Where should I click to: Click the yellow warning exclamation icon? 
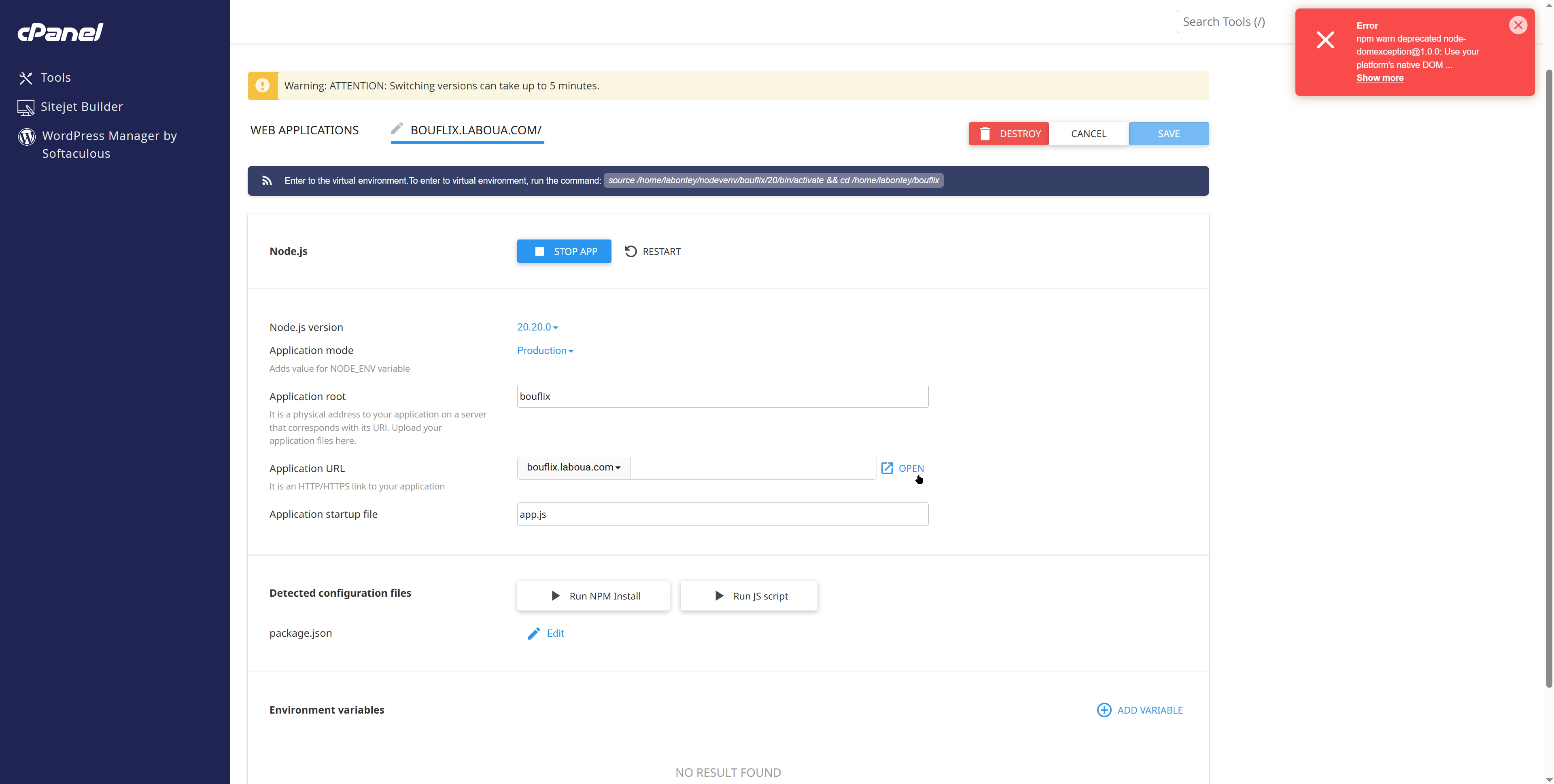click(262, 86)
